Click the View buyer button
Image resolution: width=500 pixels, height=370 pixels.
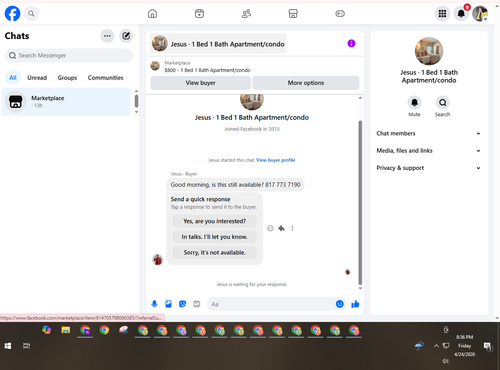coord(200,83)
